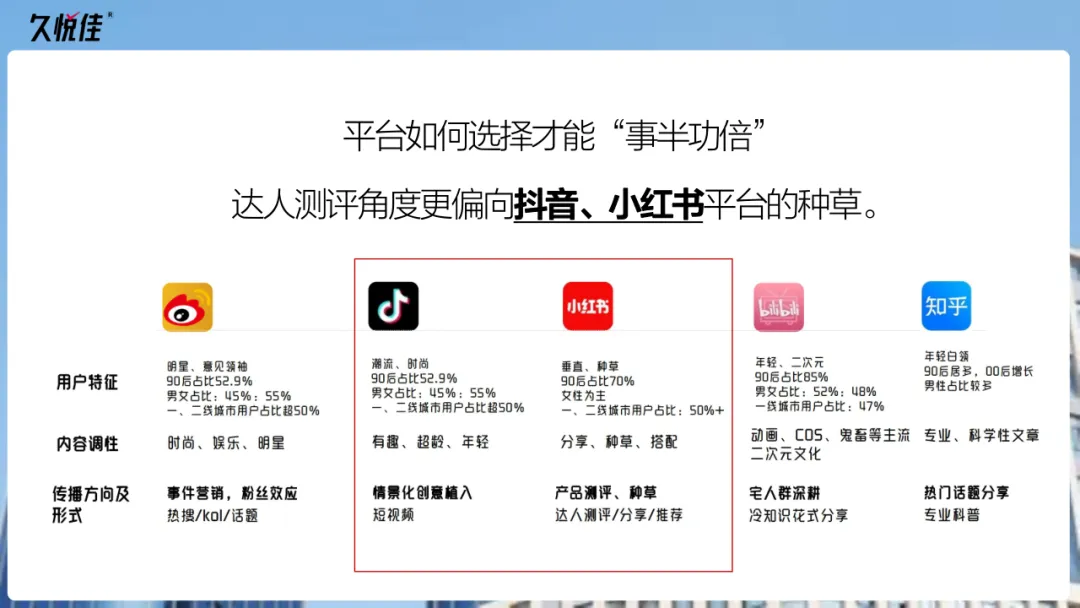Click the text 冷知识花式分享
Screen dimensions: 1080x608
click(x=799, y=515)
